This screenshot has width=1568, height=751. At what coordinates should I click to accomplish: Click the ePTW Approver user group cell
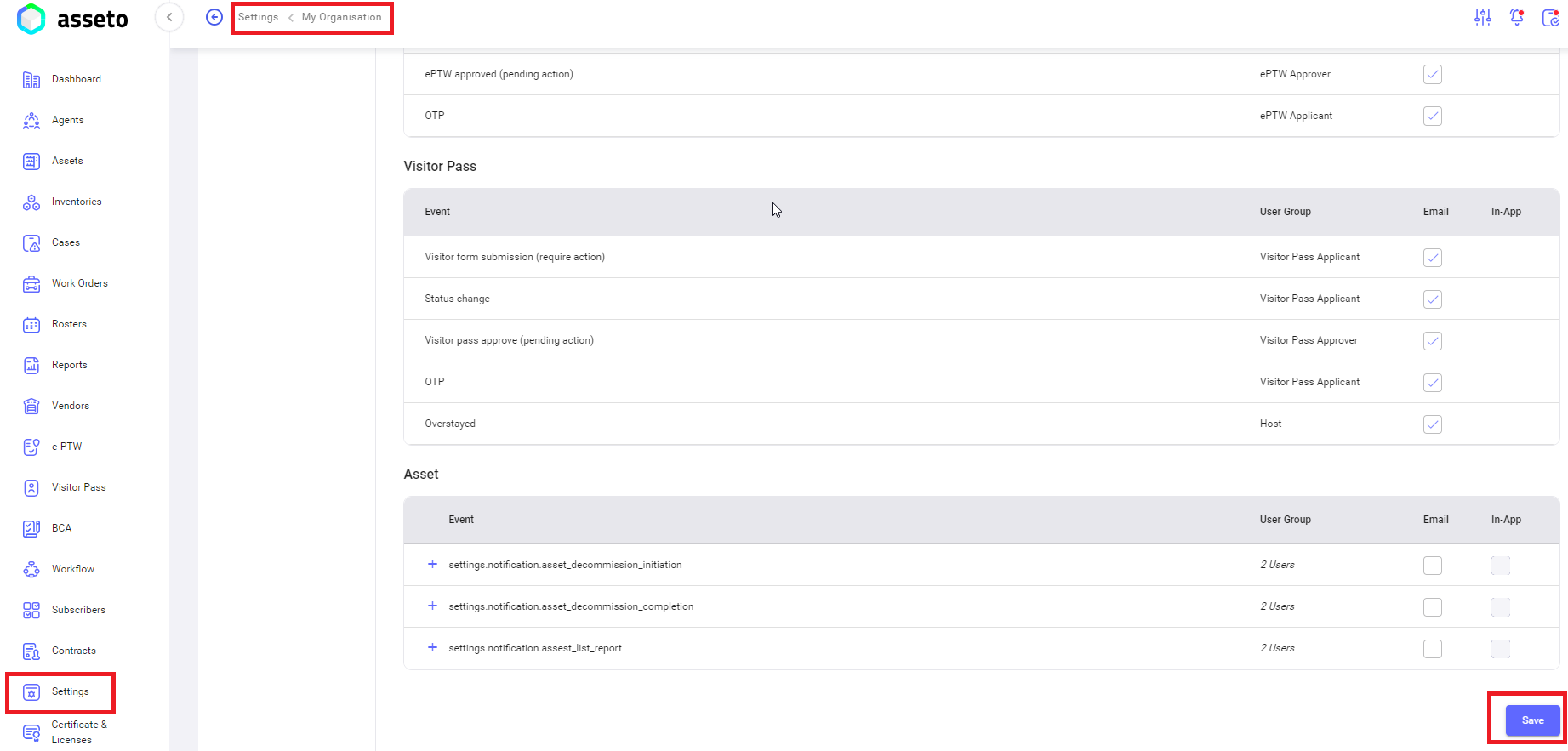click(1295, 74)
